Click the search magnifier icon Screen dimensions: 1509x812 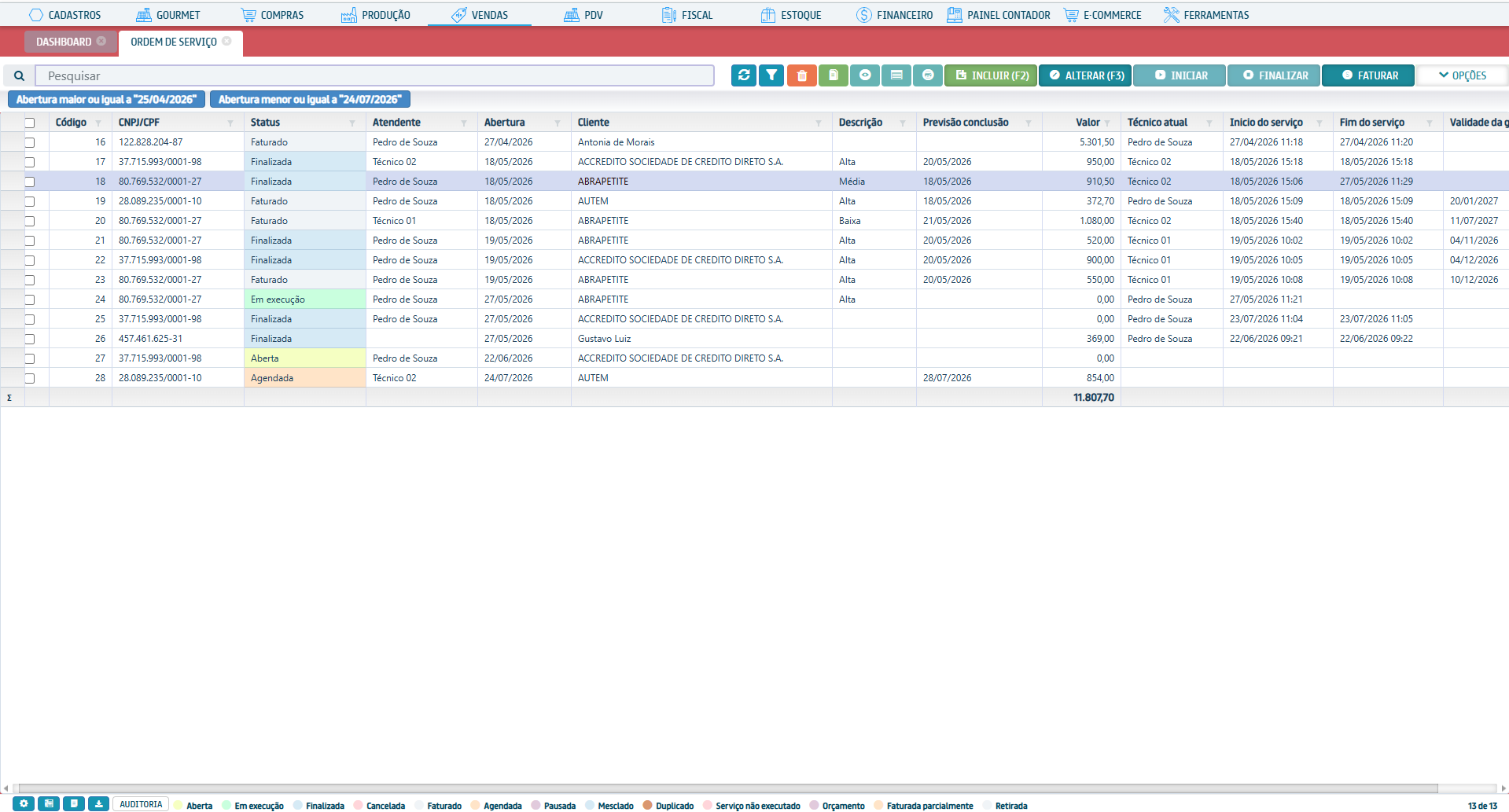pos(19,75)
